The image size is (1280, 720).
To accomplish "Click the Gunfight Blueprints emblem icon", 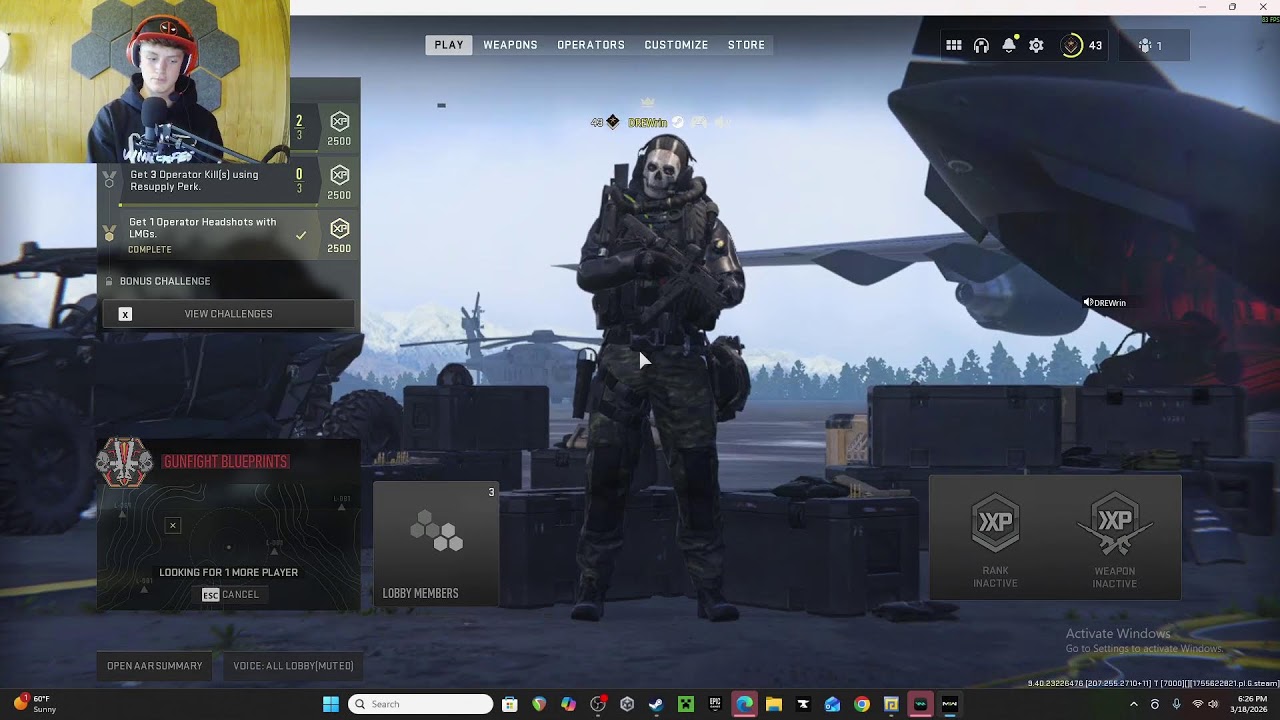I will pyautogui.click(x=124, y=462).
